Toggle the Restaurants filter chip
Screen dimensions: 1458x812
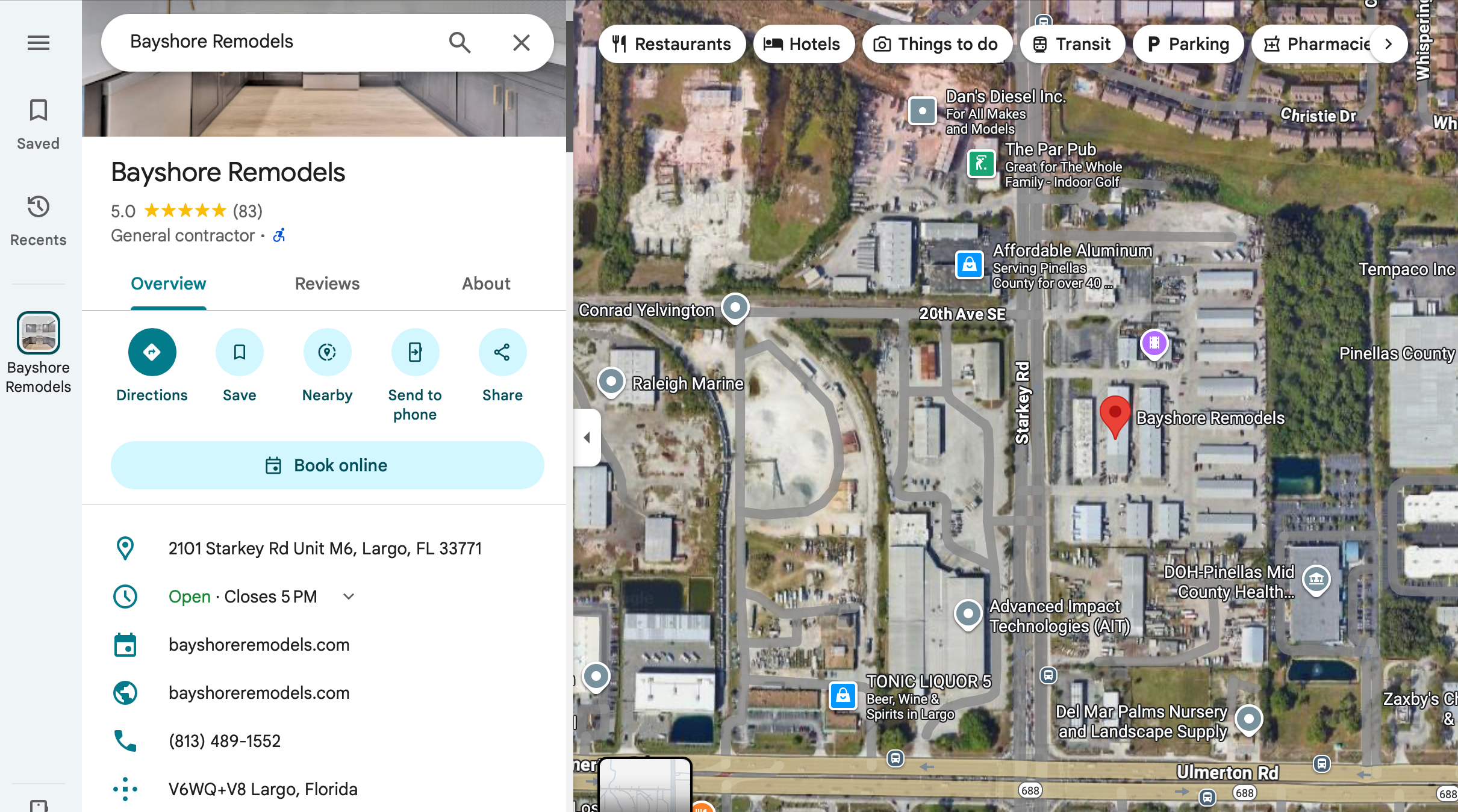pos(671,44)
